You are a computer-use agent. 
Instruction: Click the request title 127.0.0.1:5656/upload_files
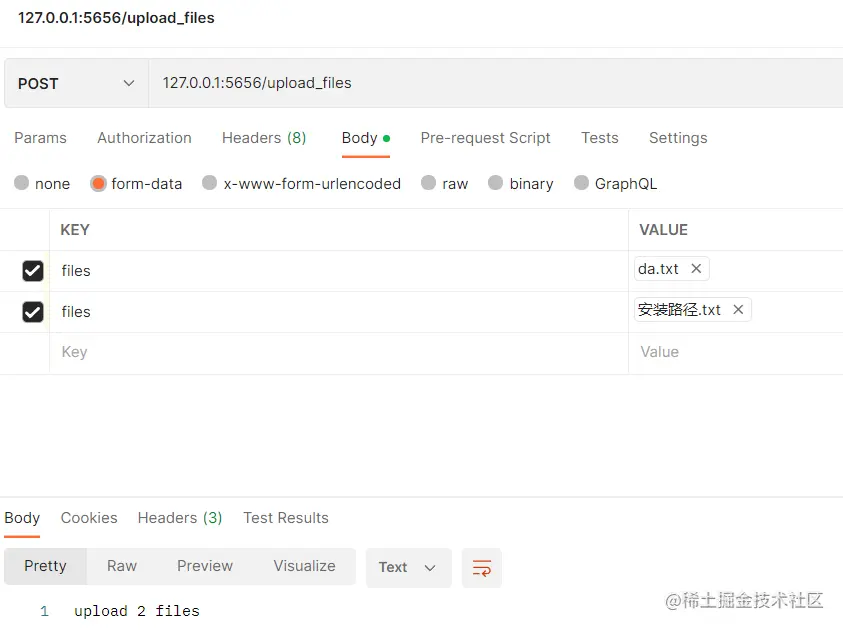116,18
